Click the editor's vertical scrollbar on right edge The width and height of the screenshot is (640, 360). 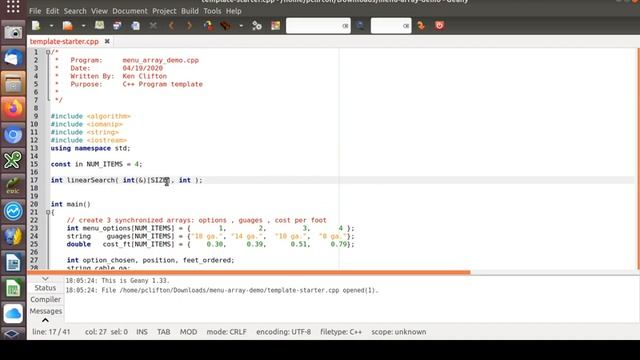click(638, 158)
